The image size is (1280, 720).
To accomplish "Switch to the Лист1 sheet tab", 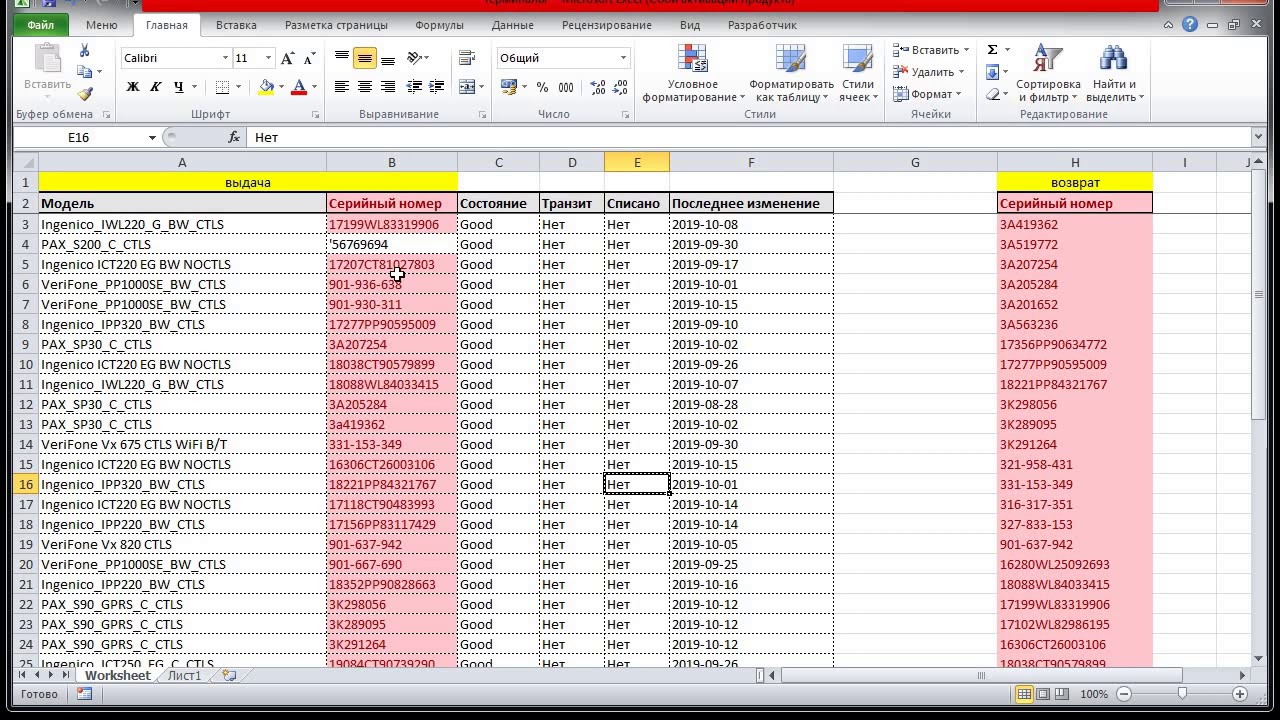I will [x=184, y=676].
